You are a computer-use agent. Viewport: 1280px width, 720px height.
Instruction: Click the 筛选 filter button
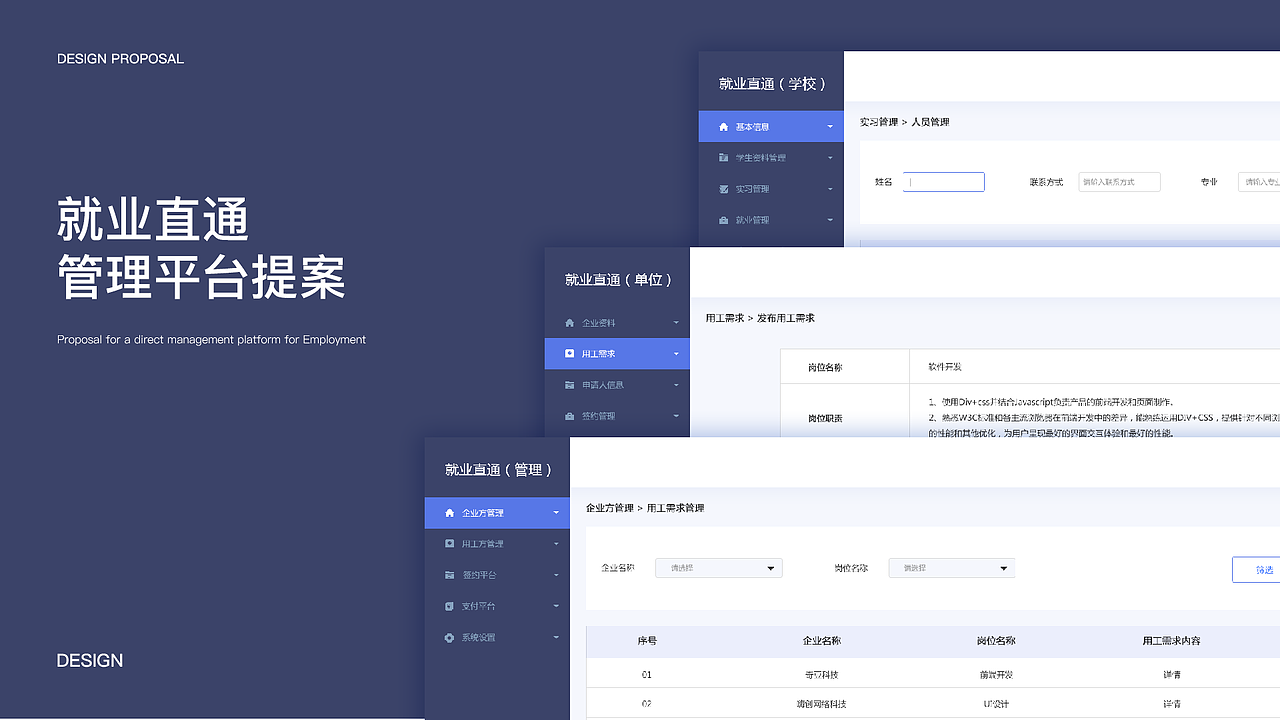(x=1256, y=569)
